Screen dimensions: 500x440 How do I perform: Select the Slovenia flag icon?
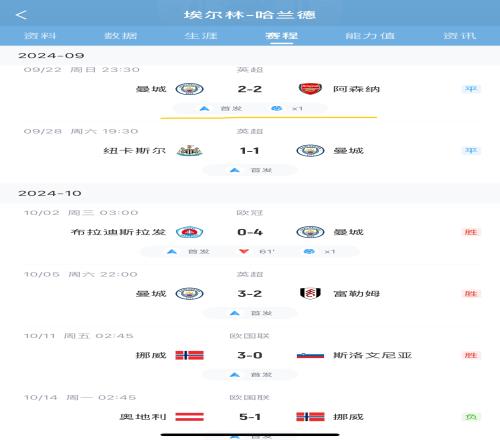coord(310,355)
